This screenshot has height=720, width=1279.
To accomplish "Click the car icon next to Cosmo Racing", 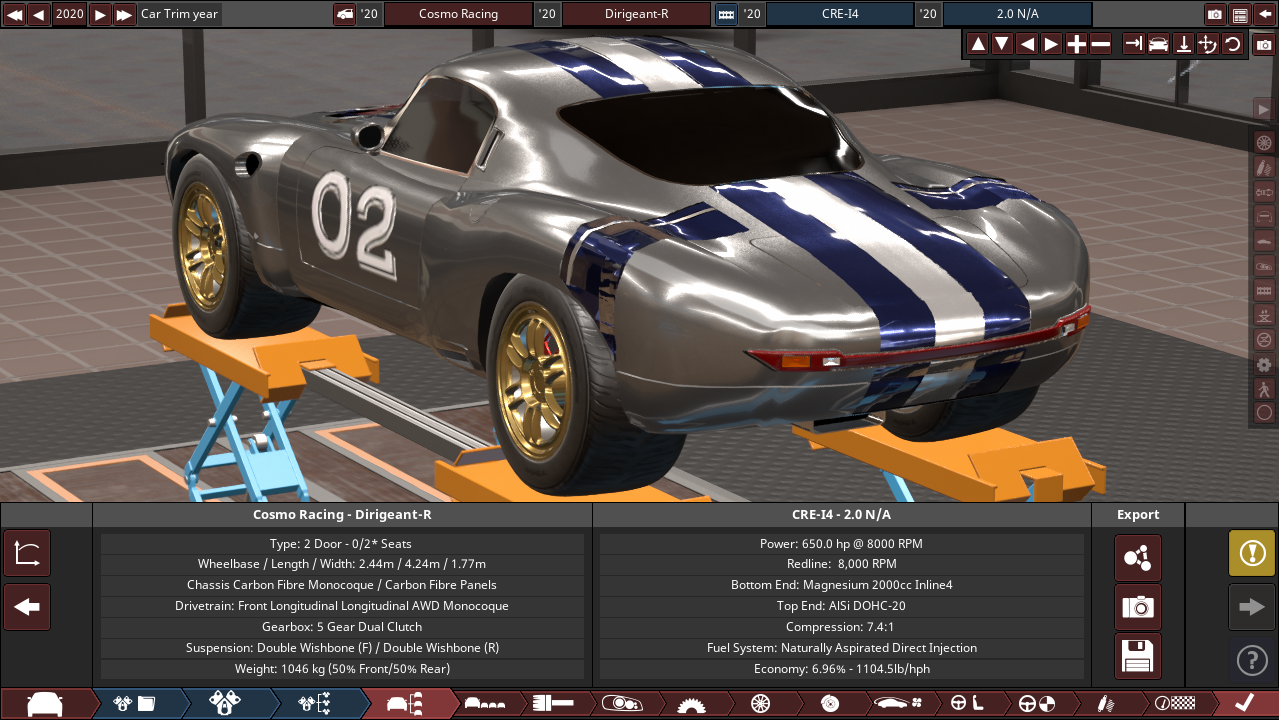I will pyautogui.click(x=344, y=15).
